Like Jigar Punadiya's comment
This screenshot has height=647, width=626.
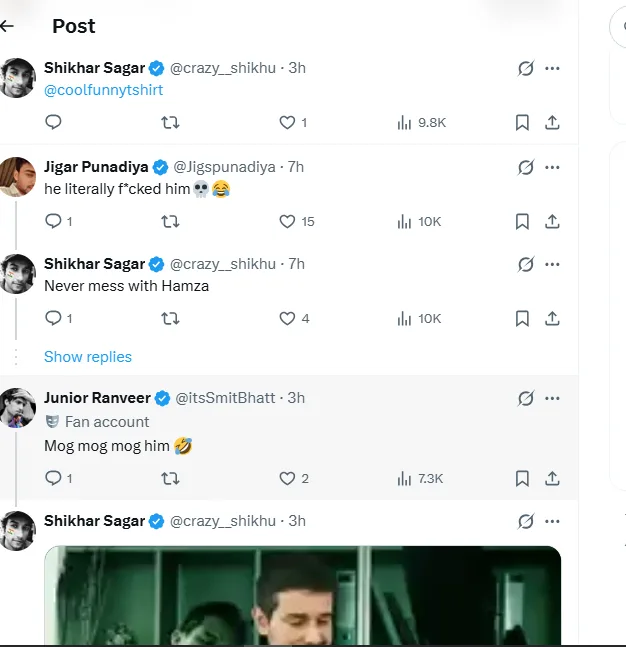point(288,221)
